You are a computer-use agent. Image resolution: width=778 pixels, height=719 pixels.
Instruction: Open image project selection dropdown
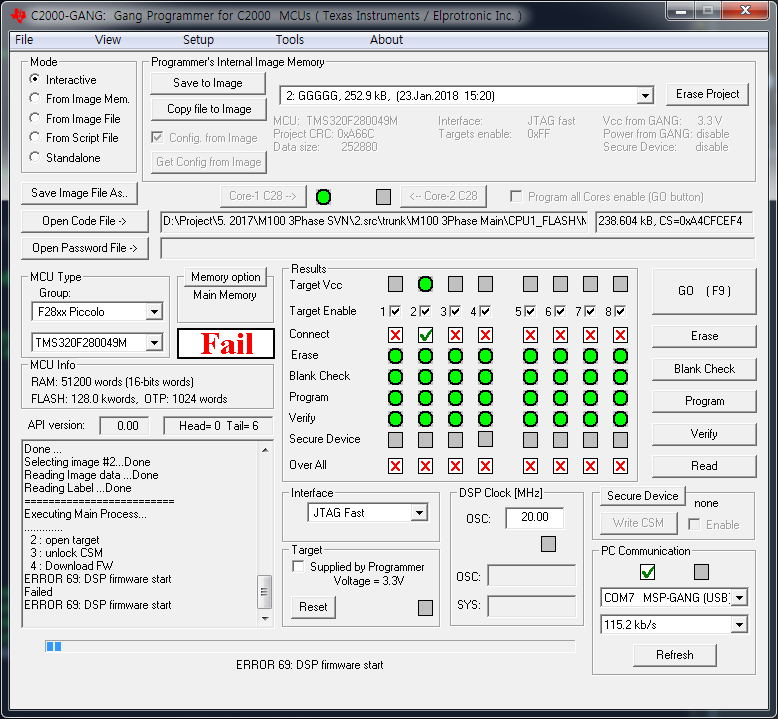click(645, 96)
